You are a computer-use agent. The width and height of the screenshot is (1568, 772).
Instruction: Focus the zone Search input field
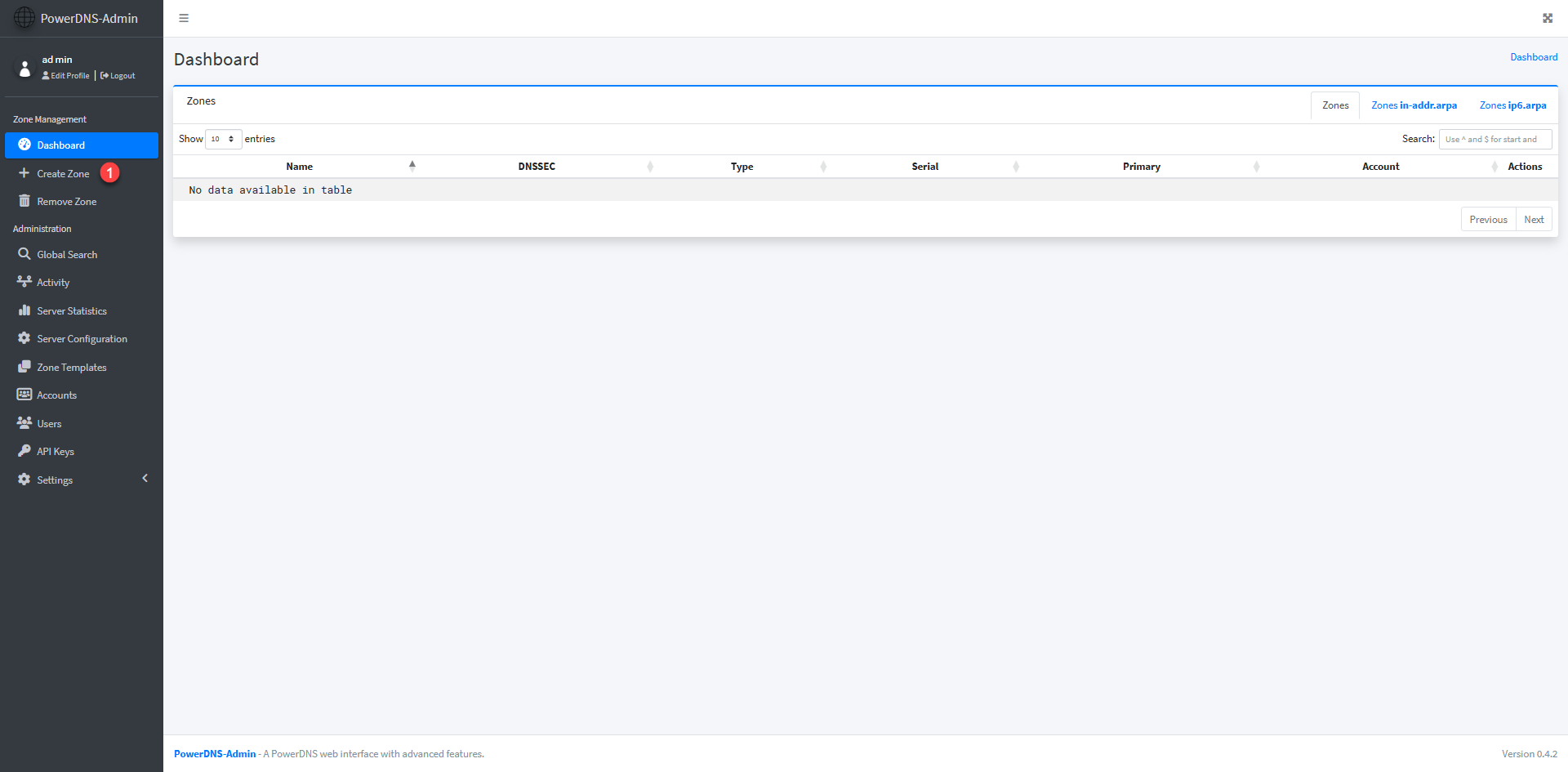click(1494, 139)
